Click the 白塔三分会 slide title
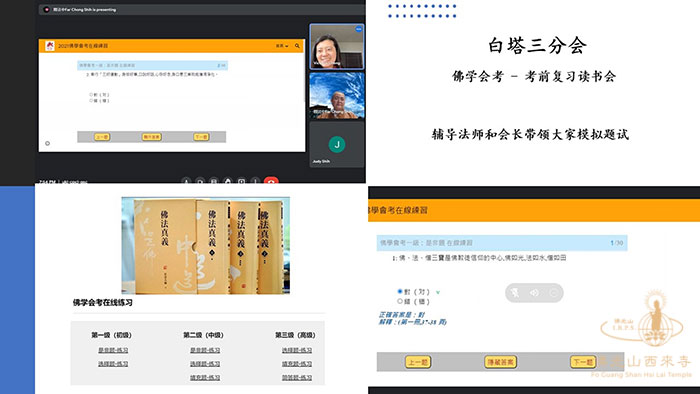 (537, 46)
